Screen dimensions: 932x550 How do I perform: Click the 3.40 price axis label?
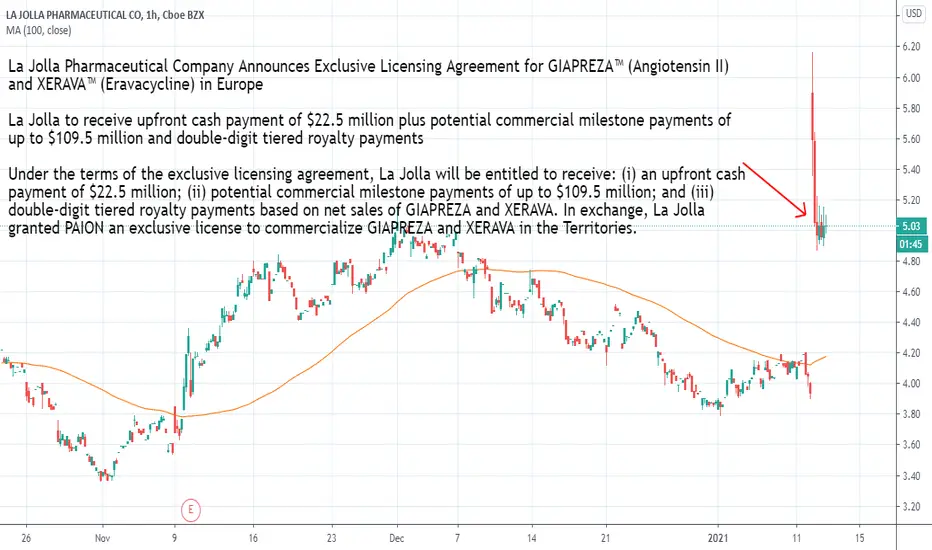click(x=911, y=476)
